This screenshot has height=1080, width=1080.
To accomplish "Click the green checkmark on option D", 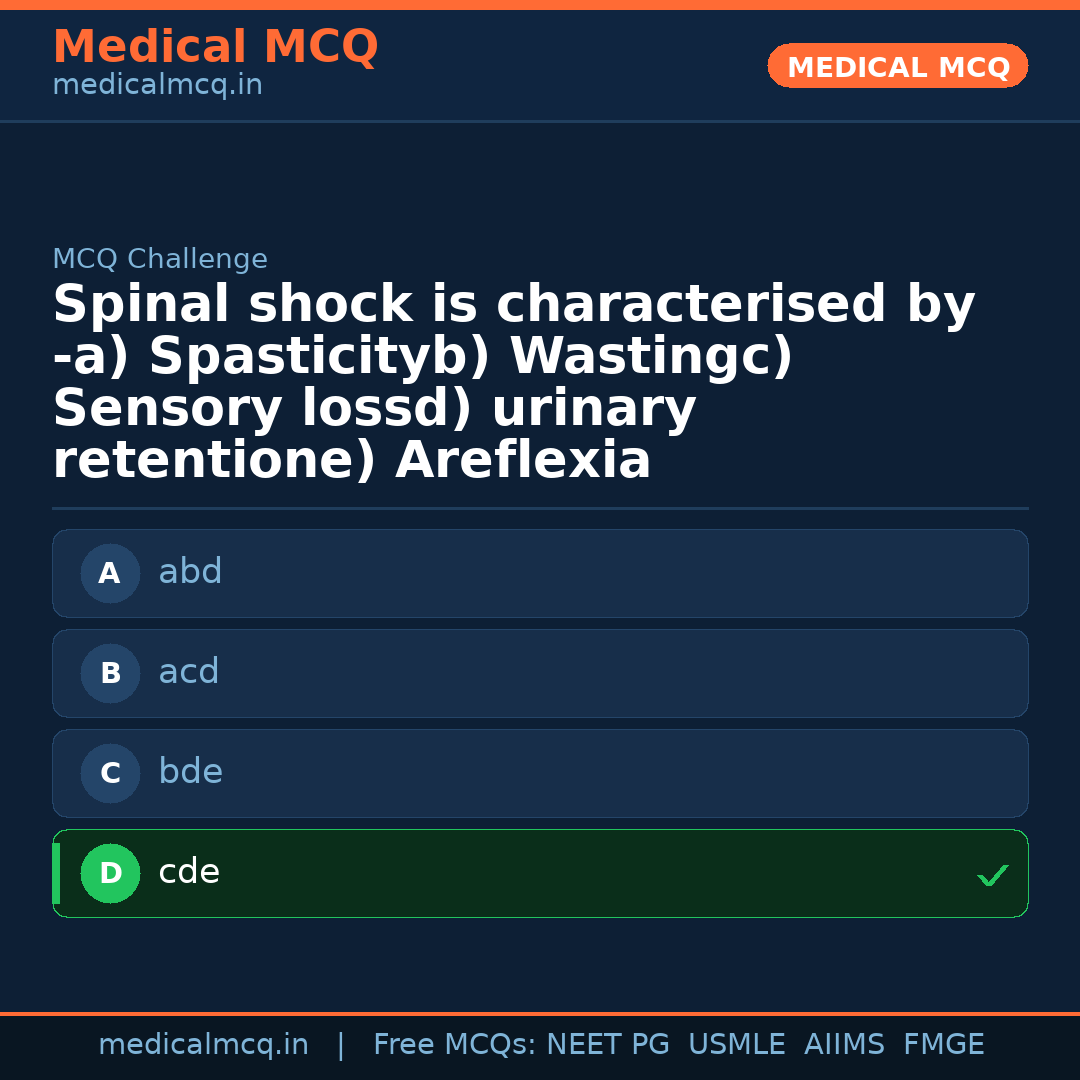I will (992, 875).
